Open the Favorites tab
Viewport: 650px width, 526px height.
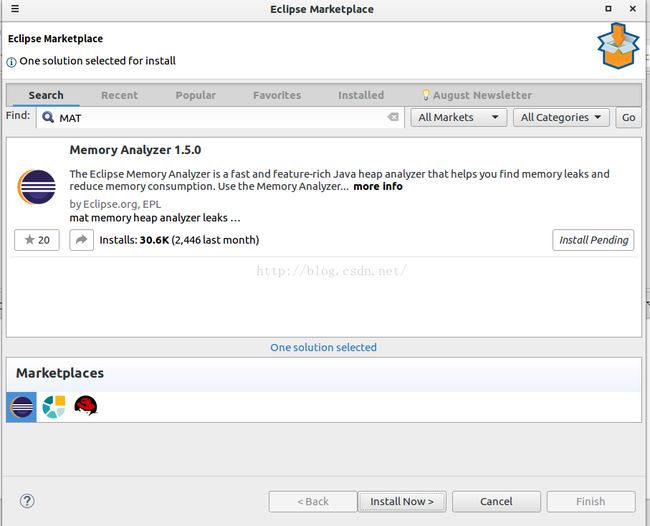(x=277, y=95)
